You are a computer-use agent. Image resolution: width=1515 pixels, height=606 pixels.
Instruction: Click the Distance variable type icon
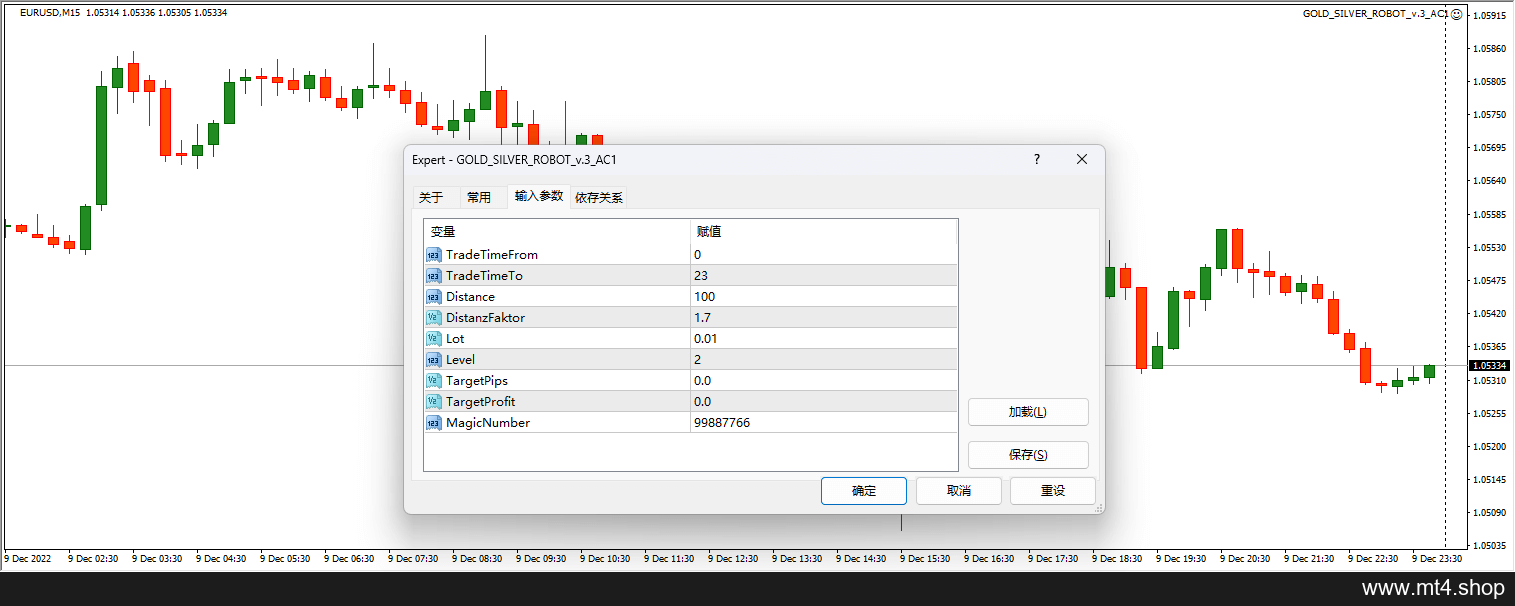[x=434, y=297]
